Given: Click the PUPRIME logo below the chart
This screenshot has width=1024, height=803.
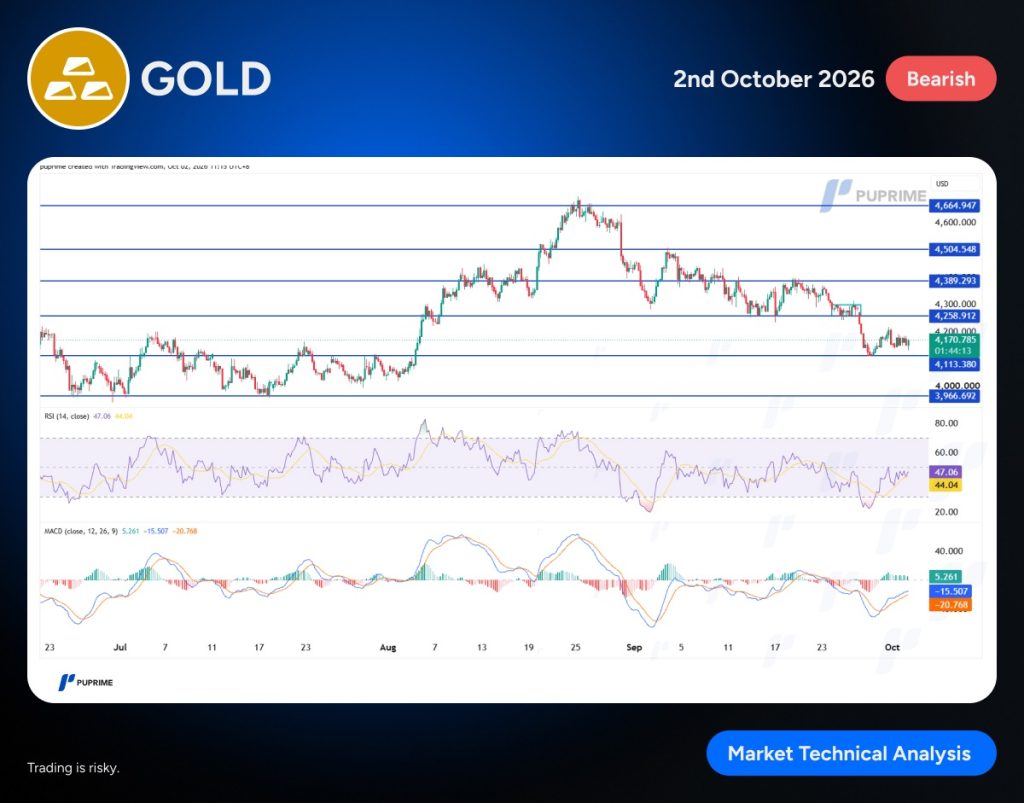Looking at the screenshot, I should (86, 682).
